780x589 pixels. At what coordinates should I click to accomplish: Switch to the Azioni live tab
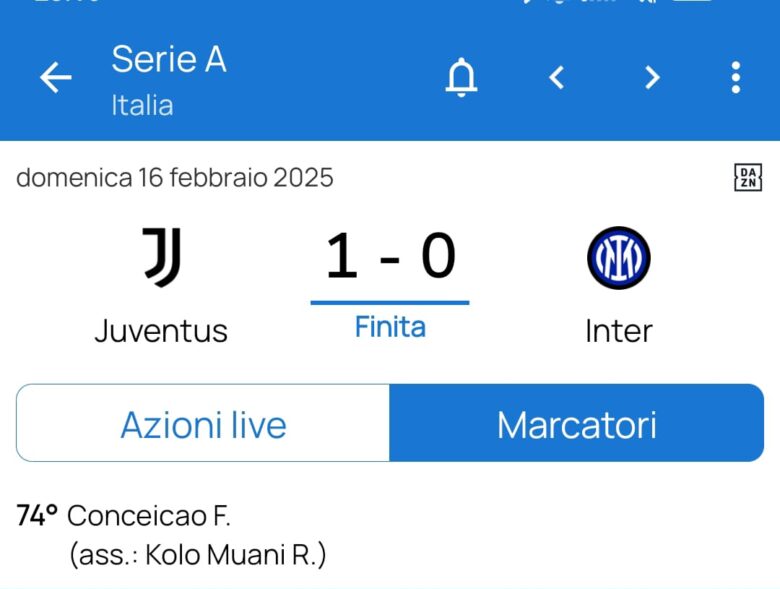pyautogui.click(x=203, y=424)
